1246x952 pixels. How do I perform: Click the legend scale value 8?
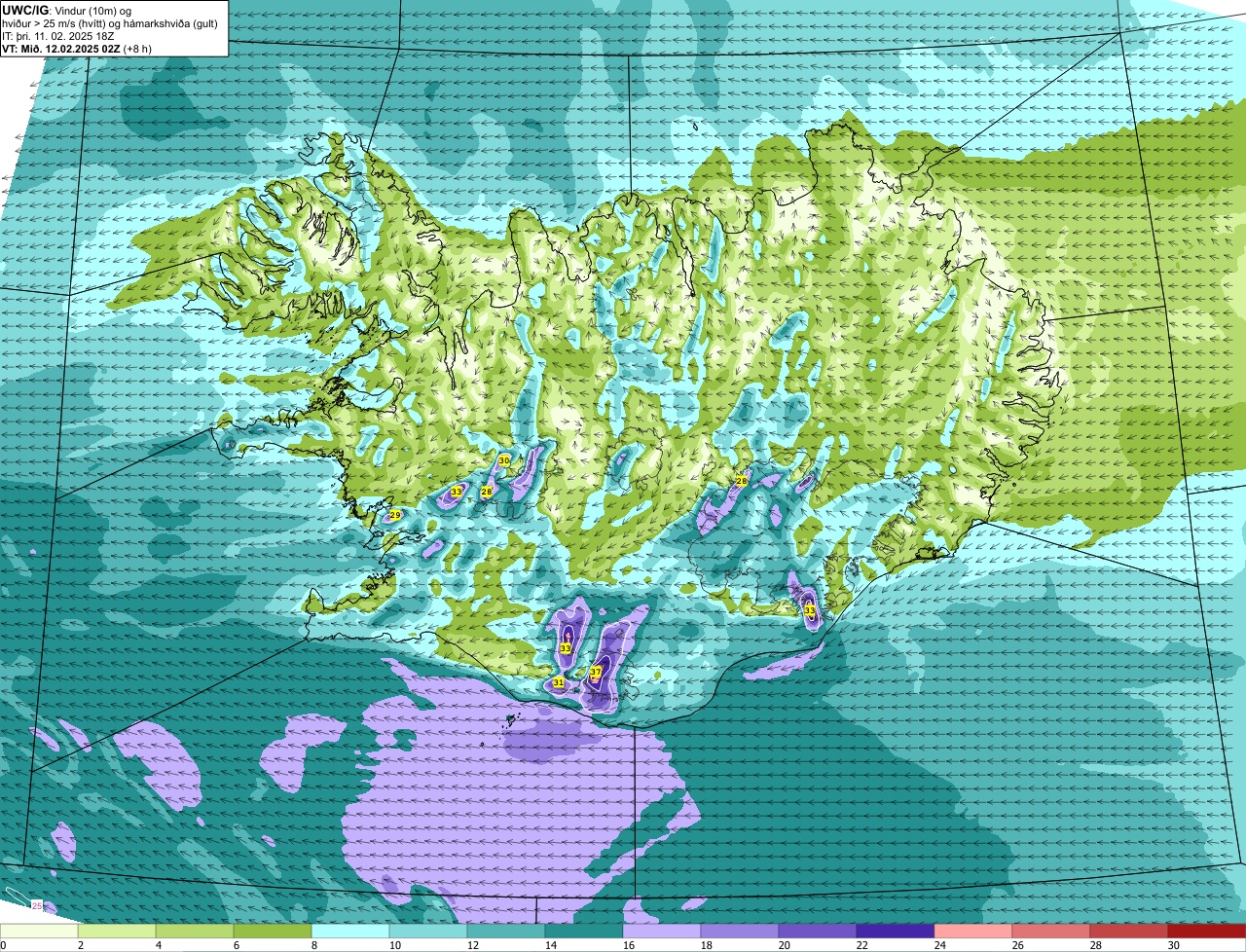pos(314,945)
